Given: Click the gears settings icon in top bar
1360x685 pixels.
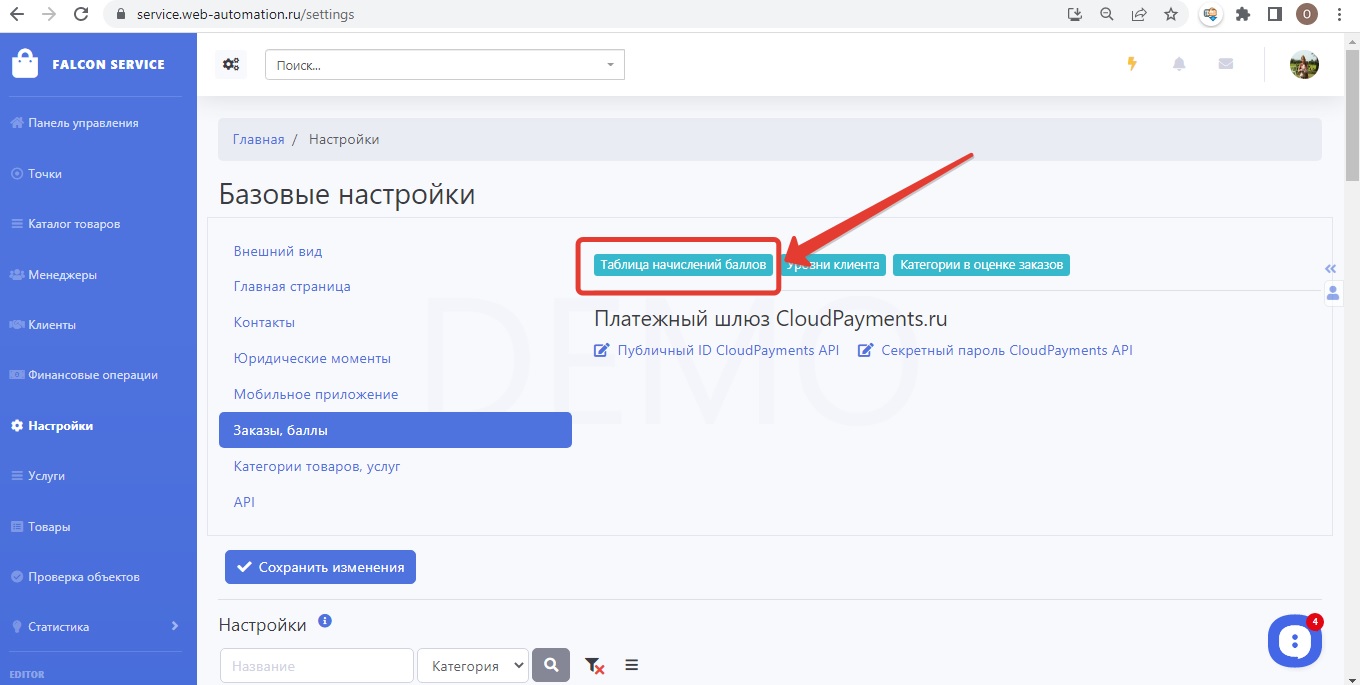Looking at the screenshot, I should click(x=231, y=65).
